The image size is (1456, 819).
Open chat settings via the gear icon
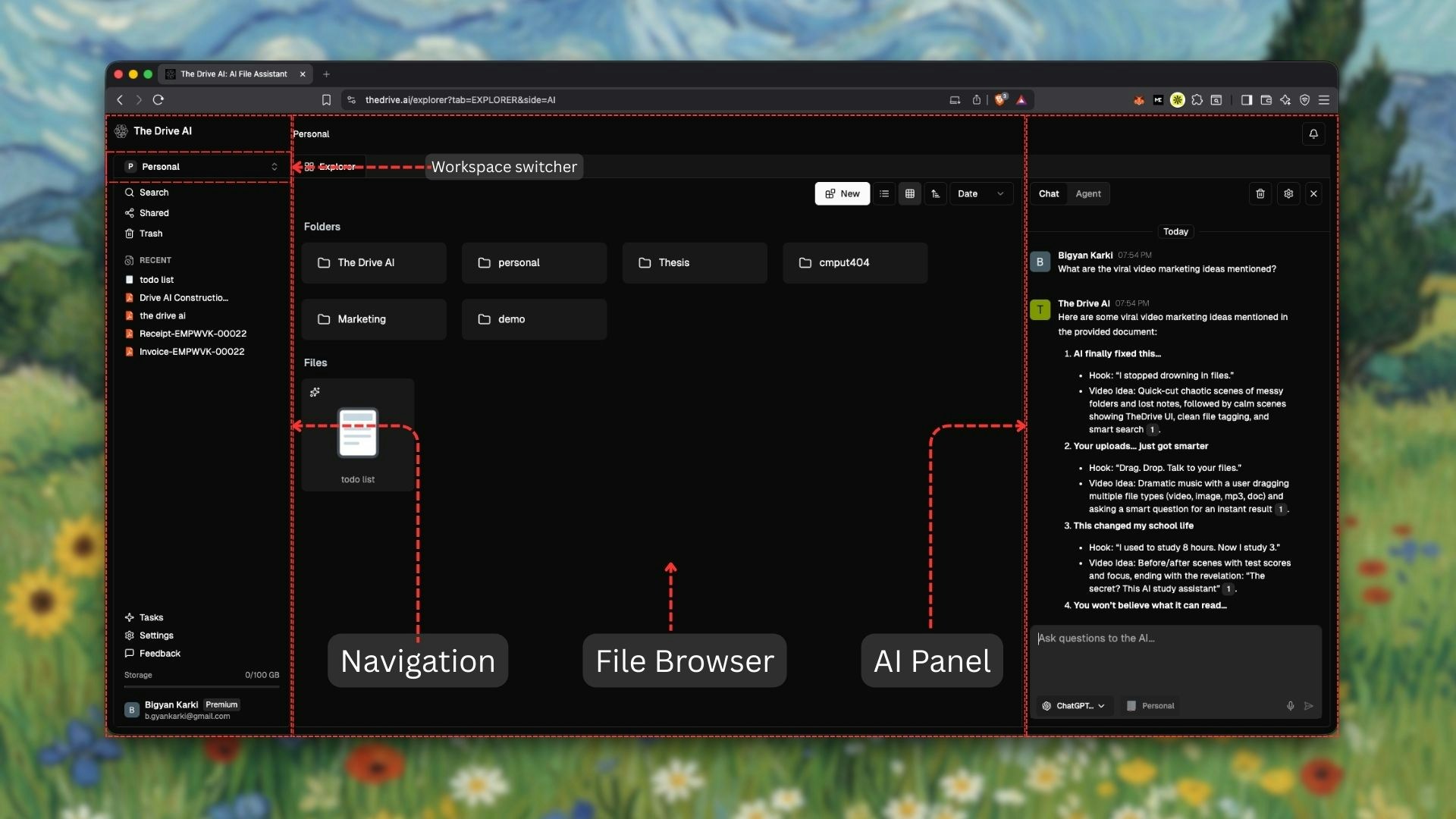point(1288,193)
